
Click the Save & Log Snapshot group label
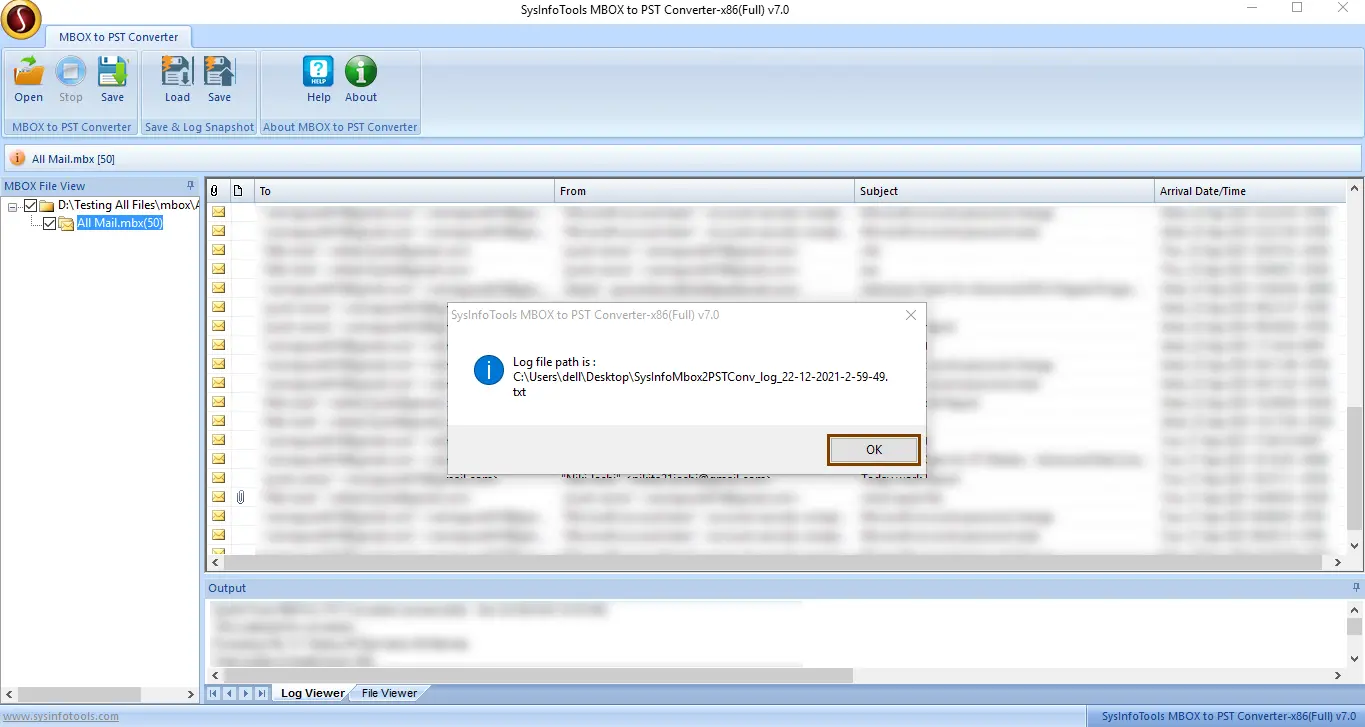coord(199,127)
